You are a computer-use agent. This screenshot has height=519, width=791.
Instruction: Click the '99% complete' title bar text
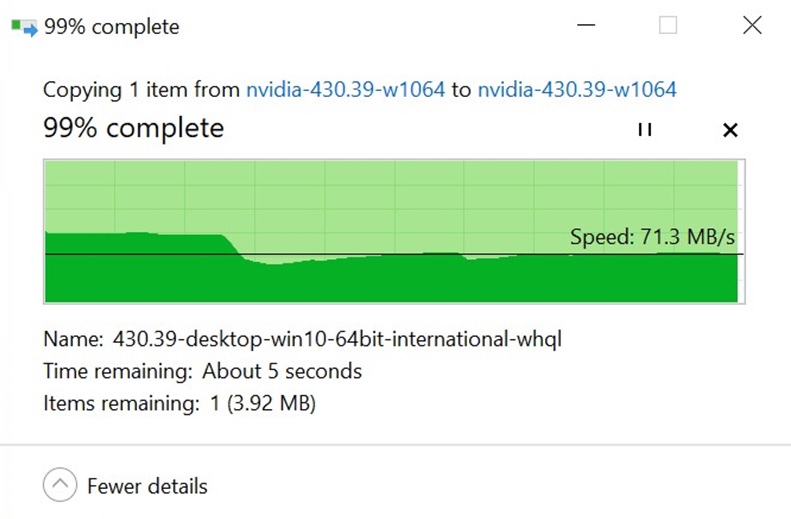pyautogui.click(x=111, y=27)
